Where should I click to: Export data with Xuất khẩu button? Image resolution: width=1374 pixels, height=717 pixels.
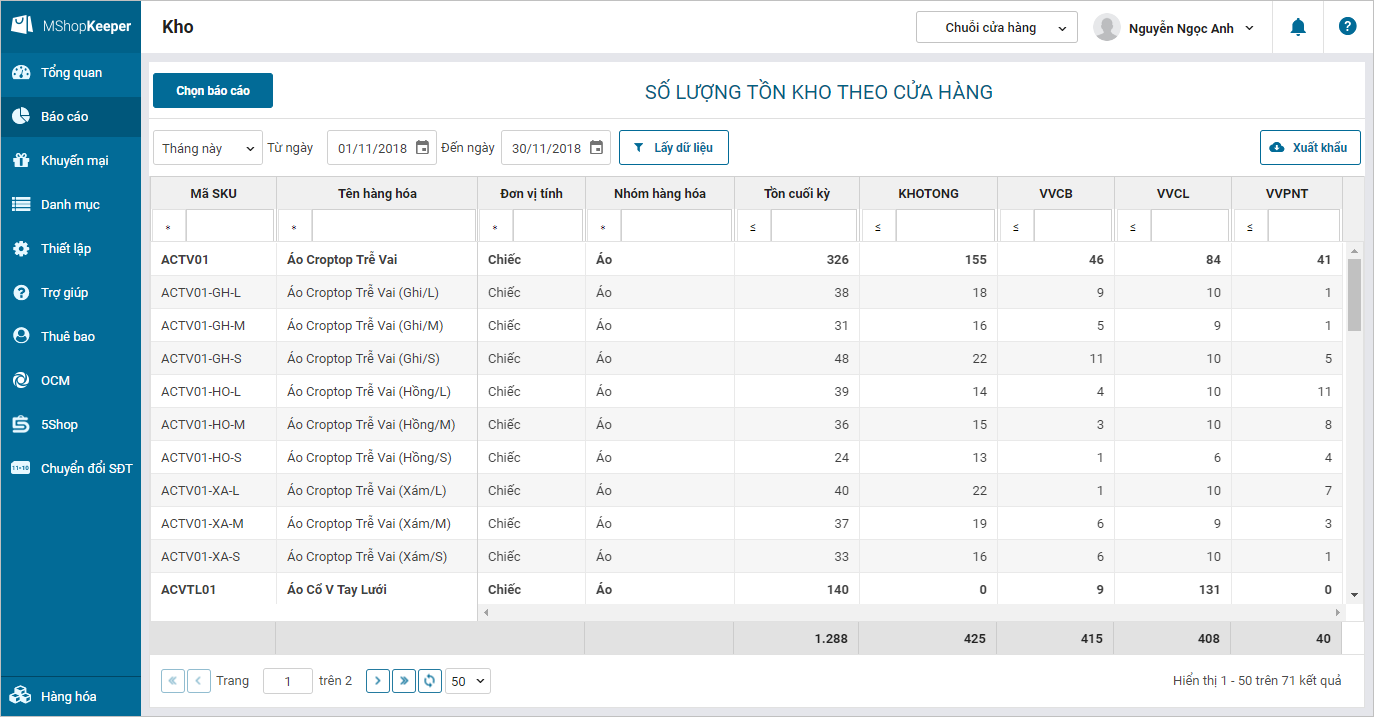coord(1310,148)
